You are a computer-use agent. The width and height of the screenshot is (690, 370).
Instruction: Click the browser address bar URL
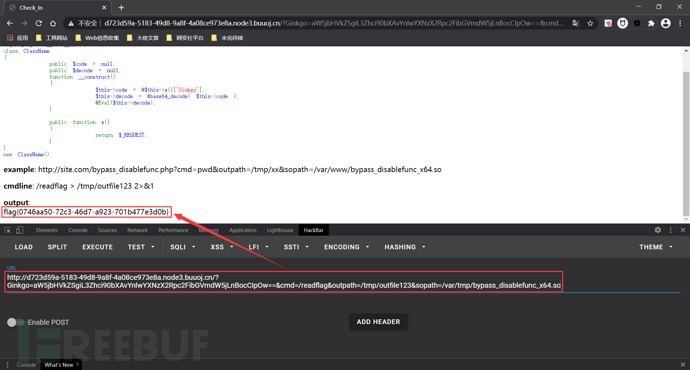click(334, 23)
